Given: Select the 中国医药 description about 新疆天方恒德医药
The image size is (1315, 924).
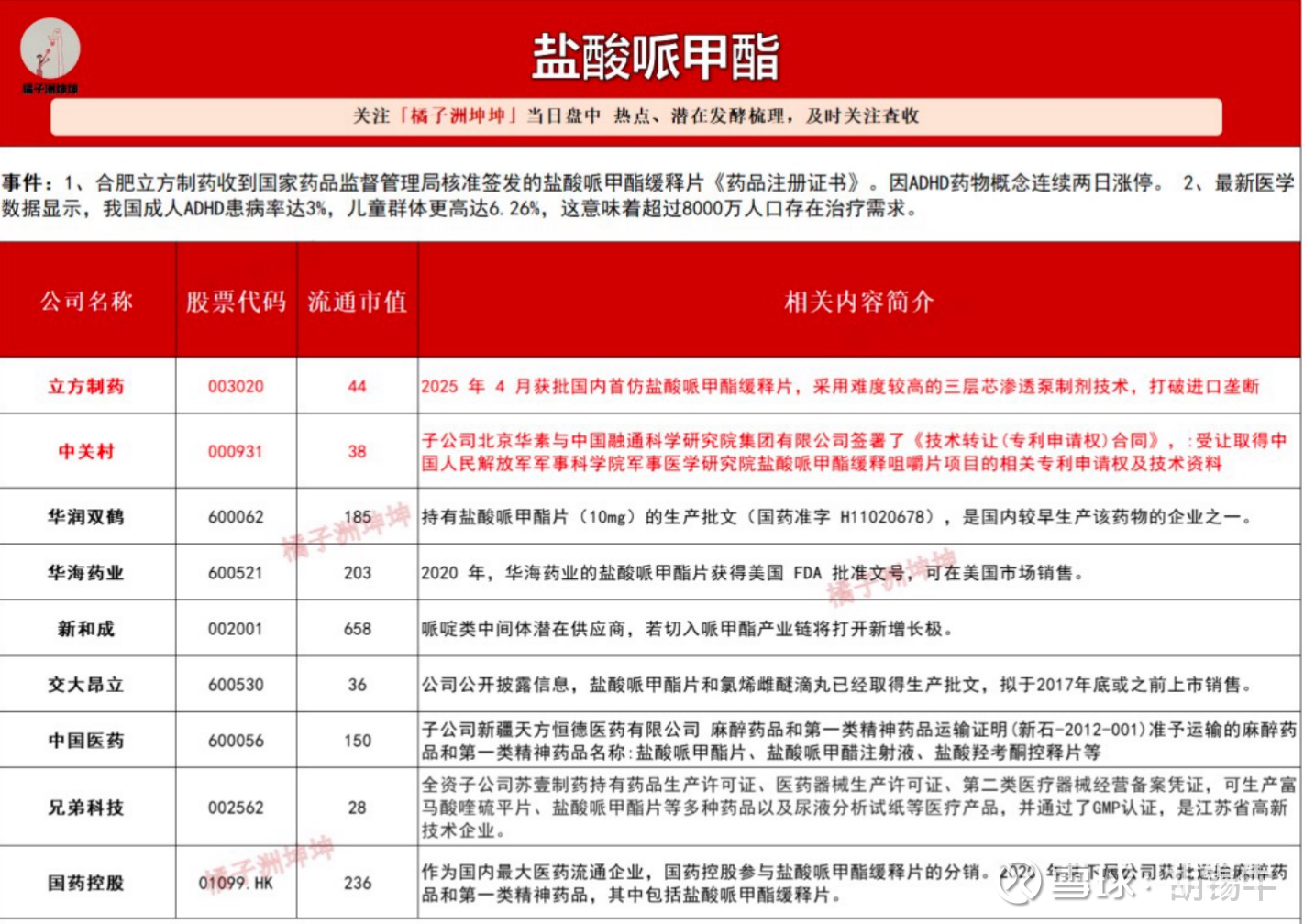Looking at the screenshot, I should pyautogui.click(x=859, y=741).
